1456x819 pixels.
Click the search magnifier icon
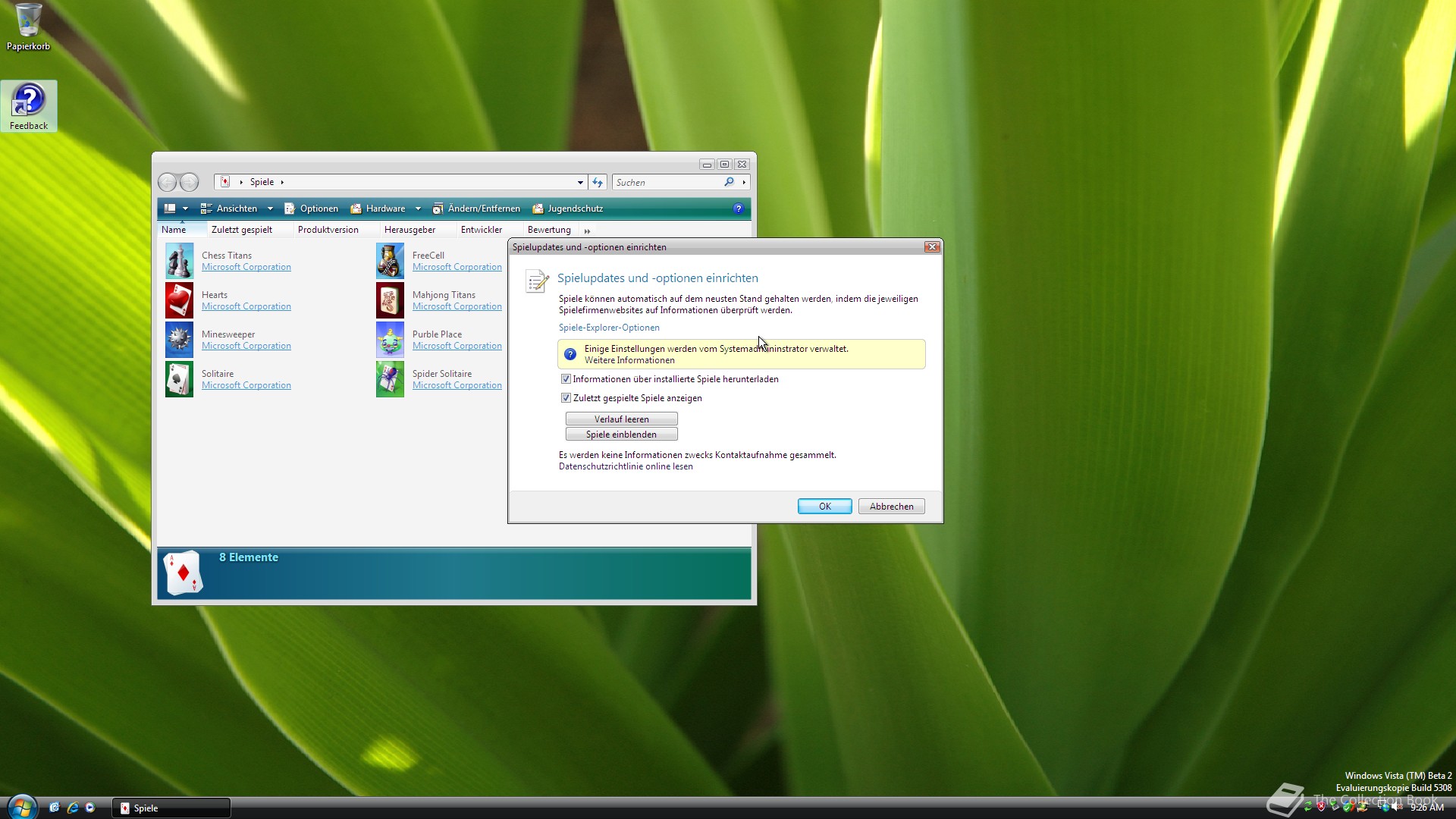[729, 182]
